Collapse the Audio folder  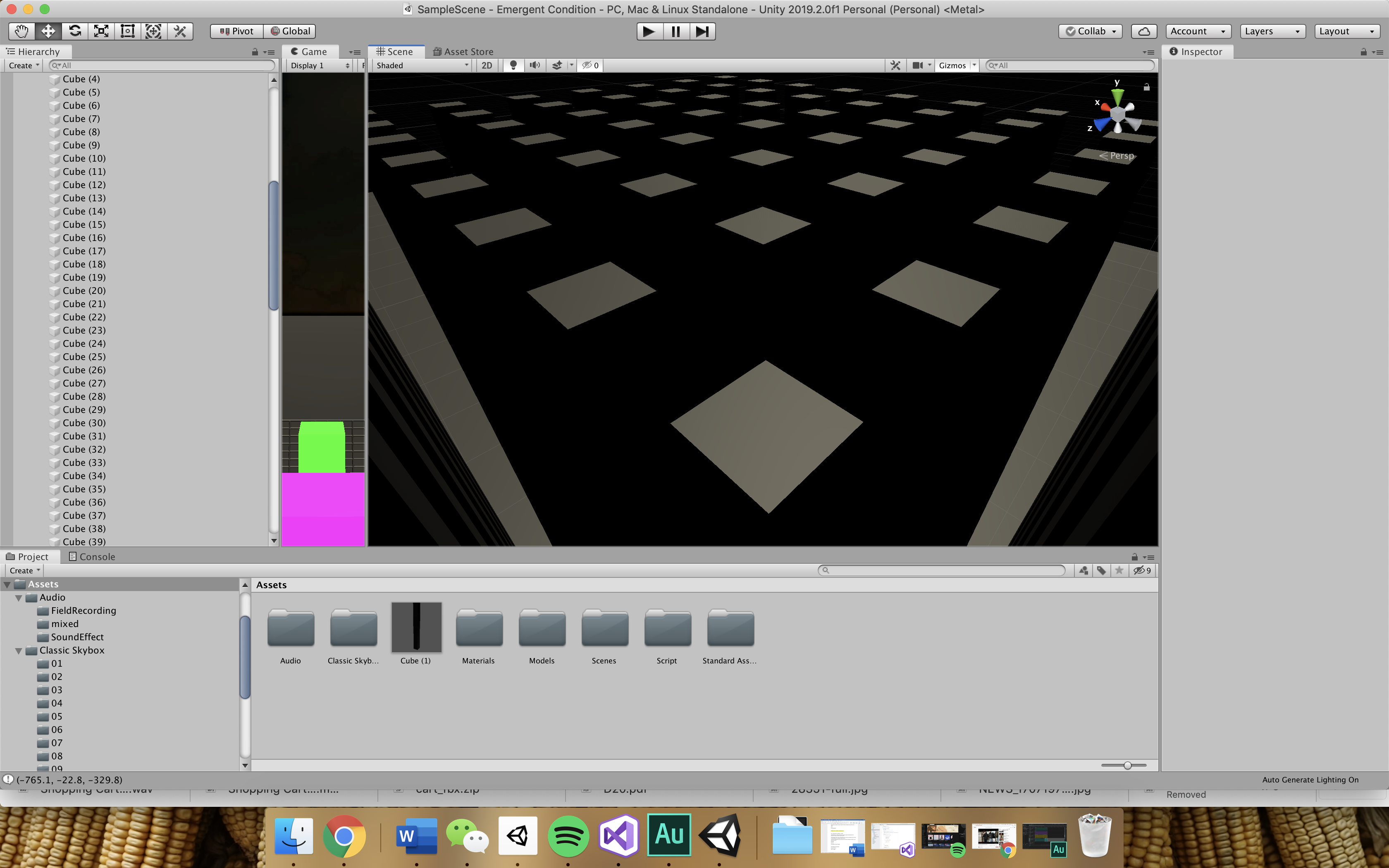click(x=19, y=598)
